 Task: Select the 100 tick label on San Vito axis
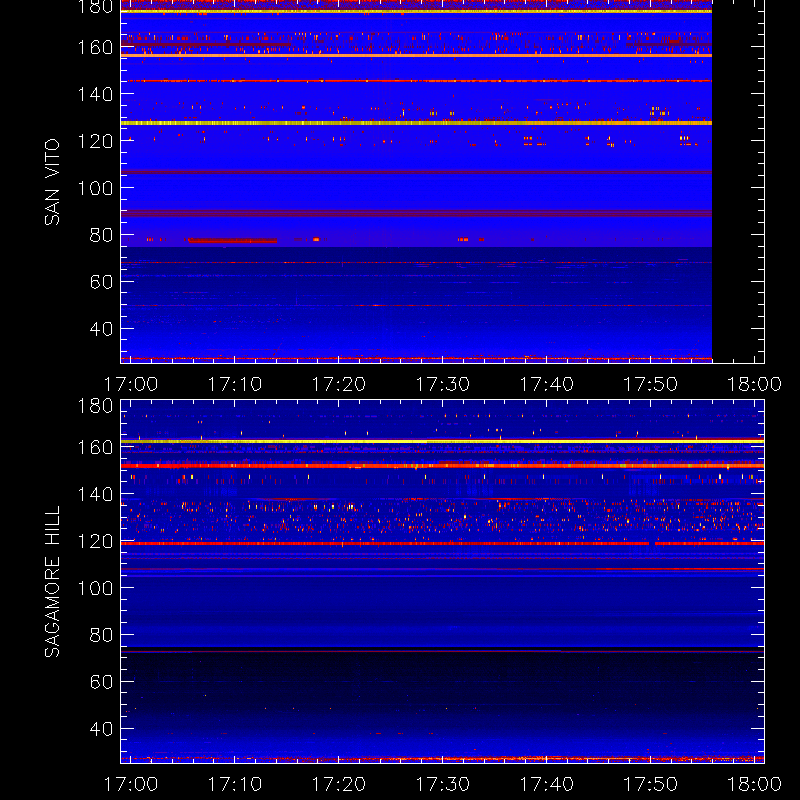pyautogui.click(x=95, y=188)
